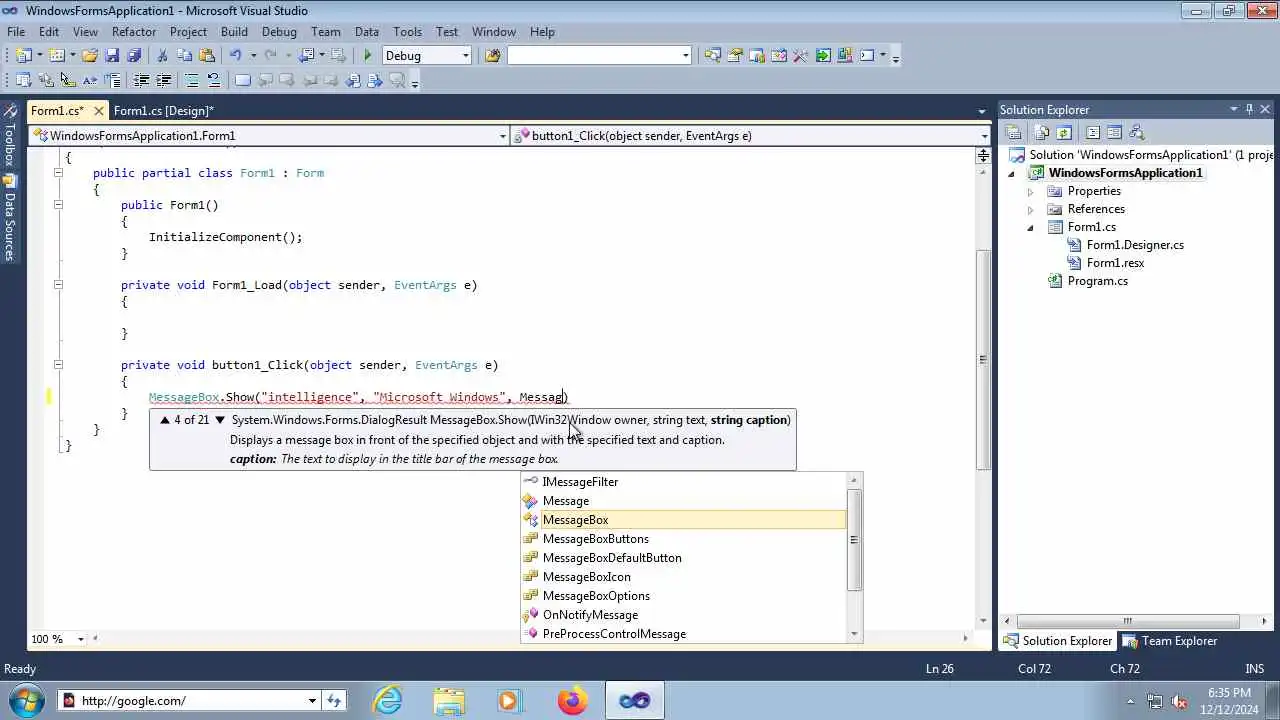This screenshot has height=720, width=1280.
Task: Pin the Solution Explorer panel
Action: [1249, 109]
